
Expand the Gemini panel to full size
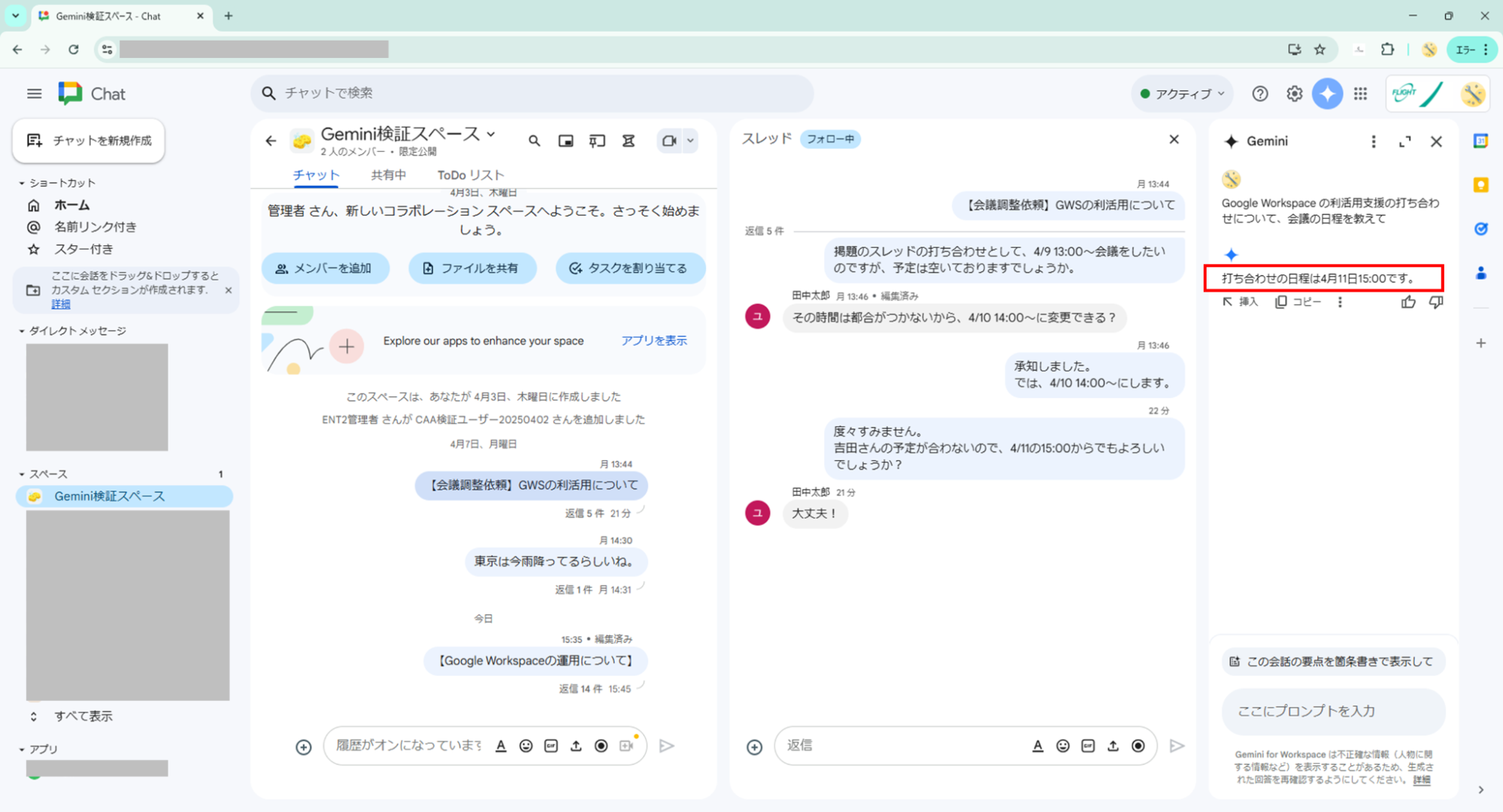[x=1405, y=141]
